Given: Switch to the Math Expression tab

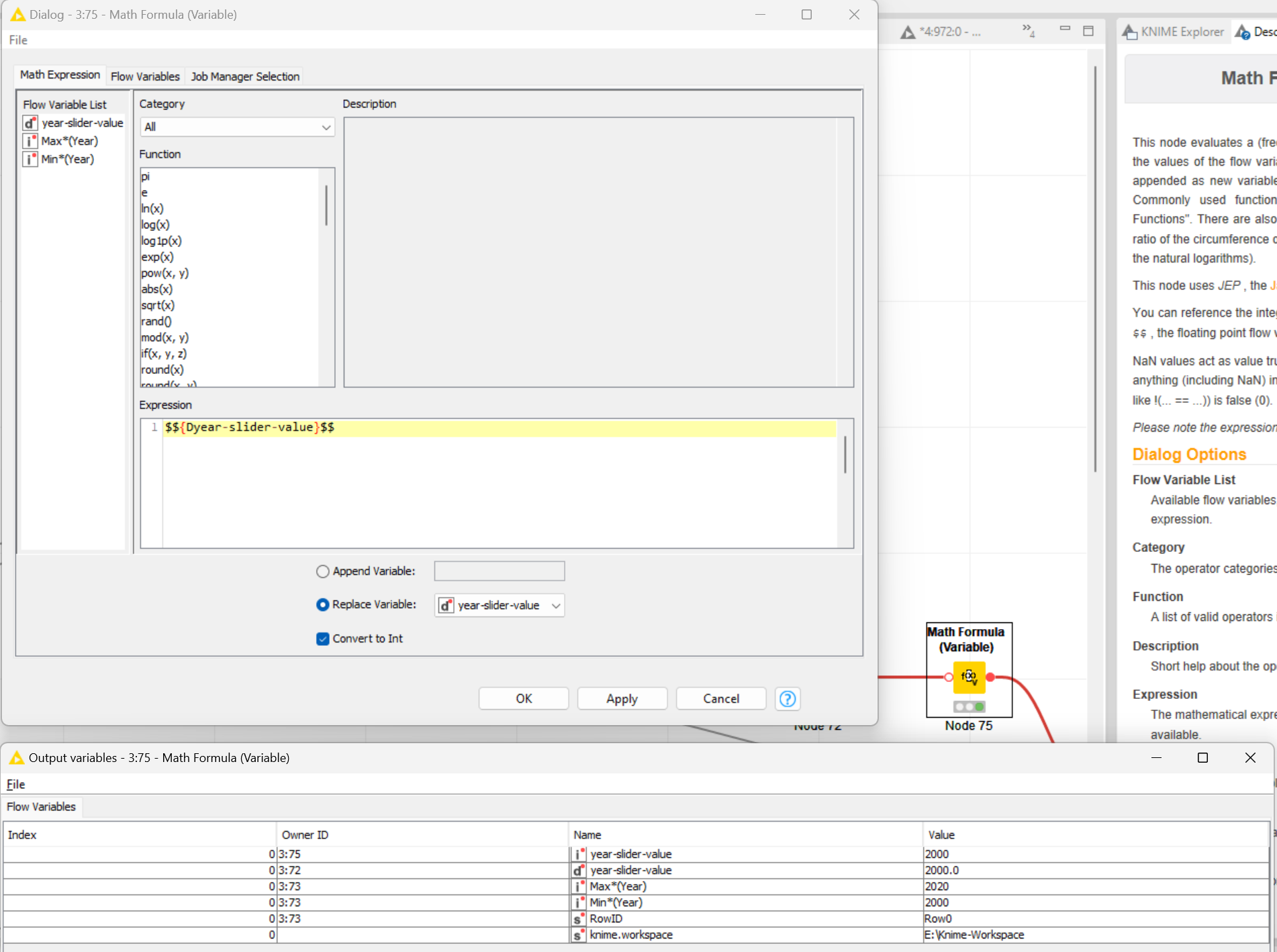Looking at the screenshot, I should tap(60, 75).
